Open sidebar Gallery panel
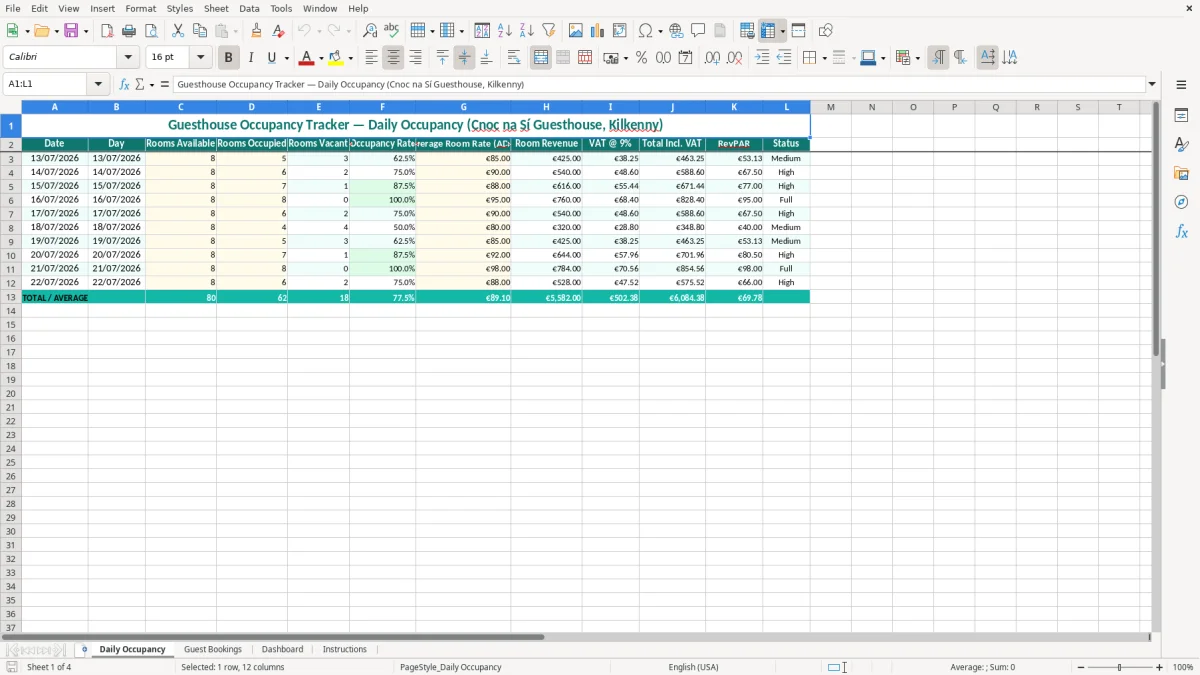The width and height of the screenshot is (1200, 675). point(1182,173)
